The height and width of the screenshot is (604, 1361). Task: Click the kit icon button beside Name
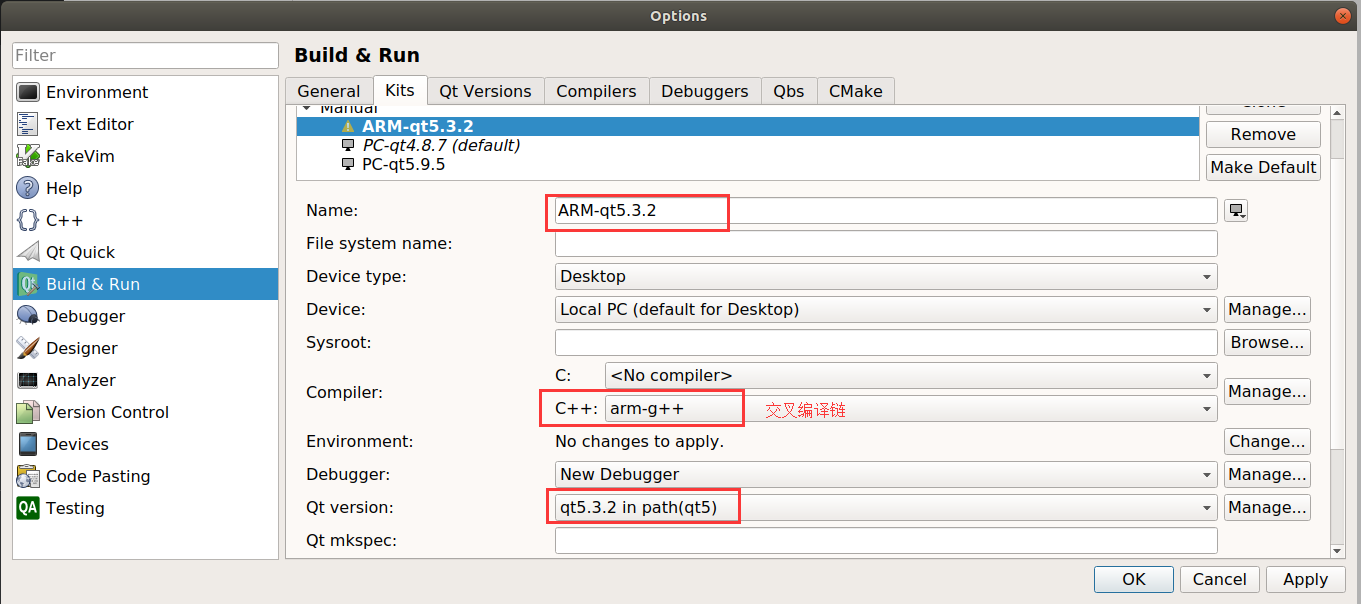[1237, 211]
